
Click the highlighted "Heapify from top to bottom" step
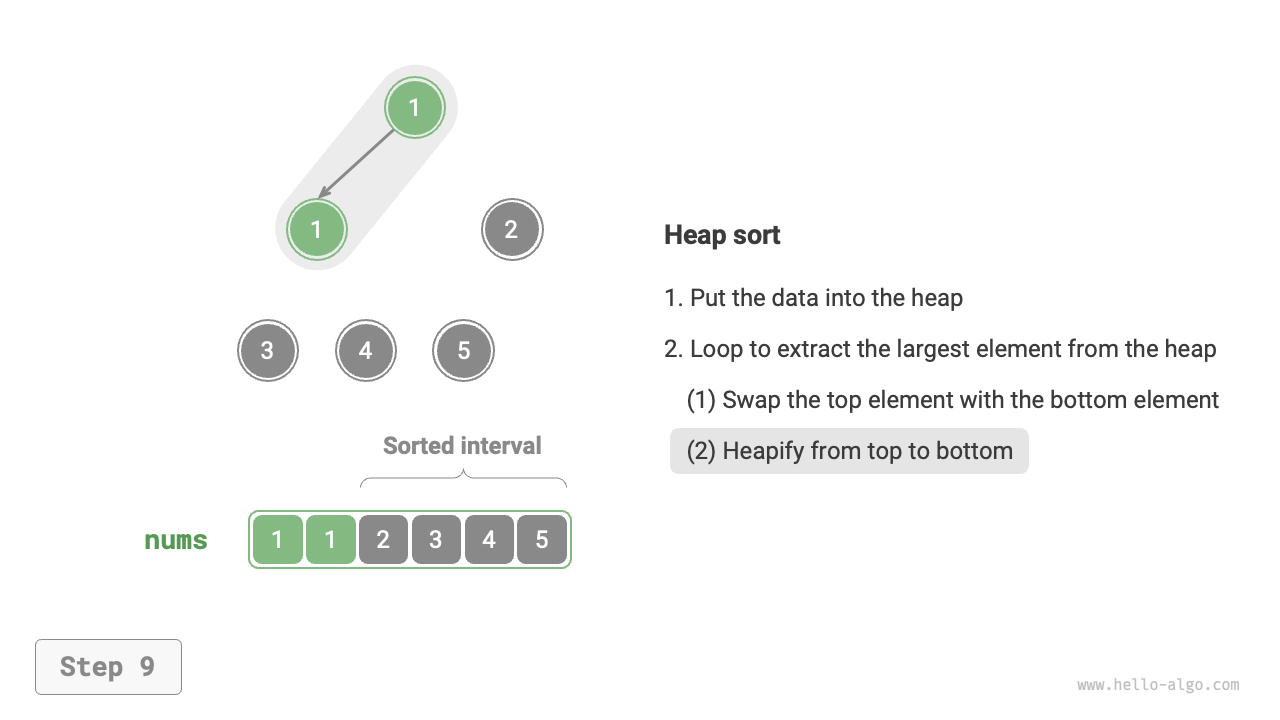click(849, 451)
